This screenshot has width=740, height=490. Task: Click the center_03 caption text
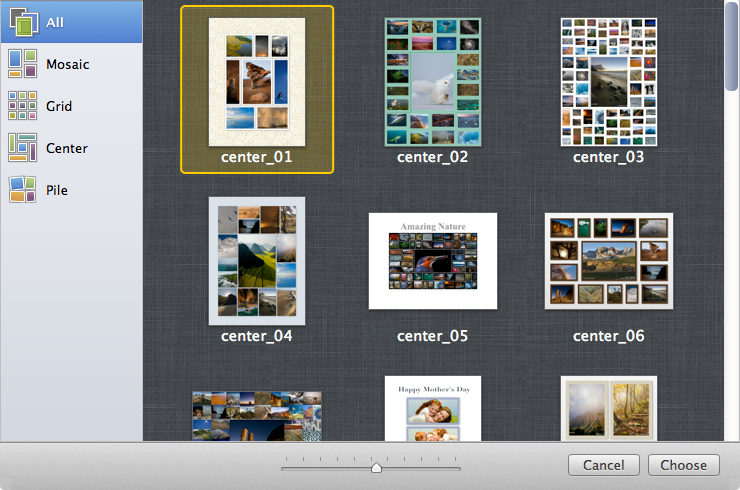(x=609, y=157)
